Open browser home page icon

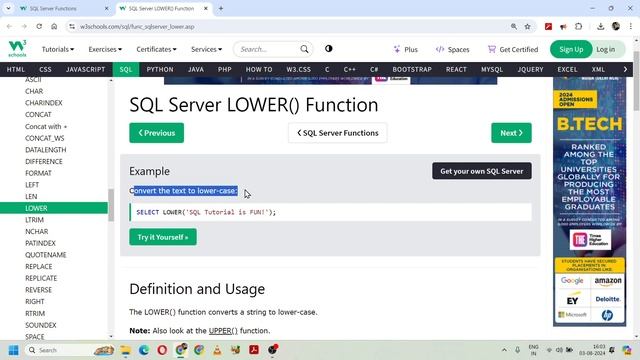click(x=54, y=27)
